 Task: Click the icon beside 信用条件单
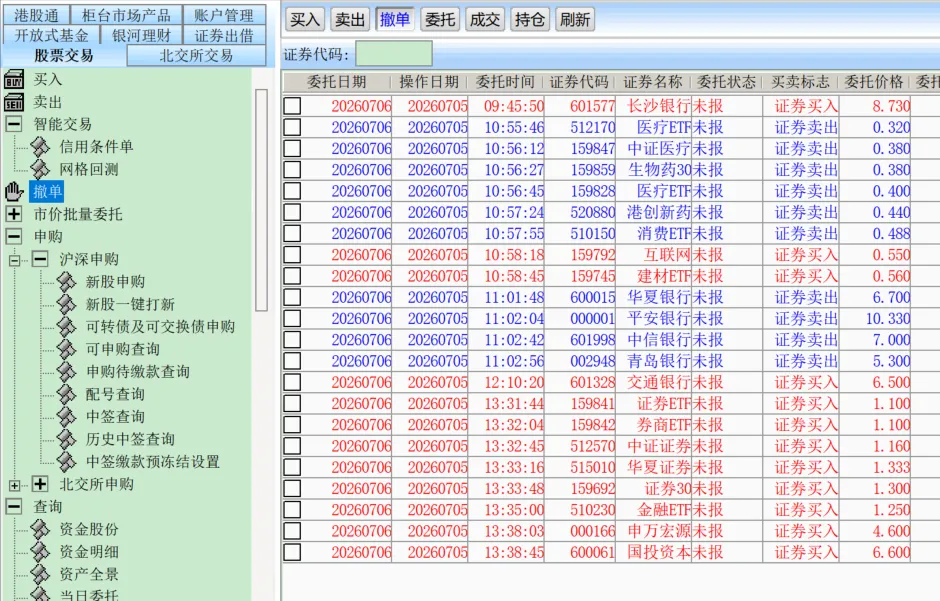pos(40,147)
